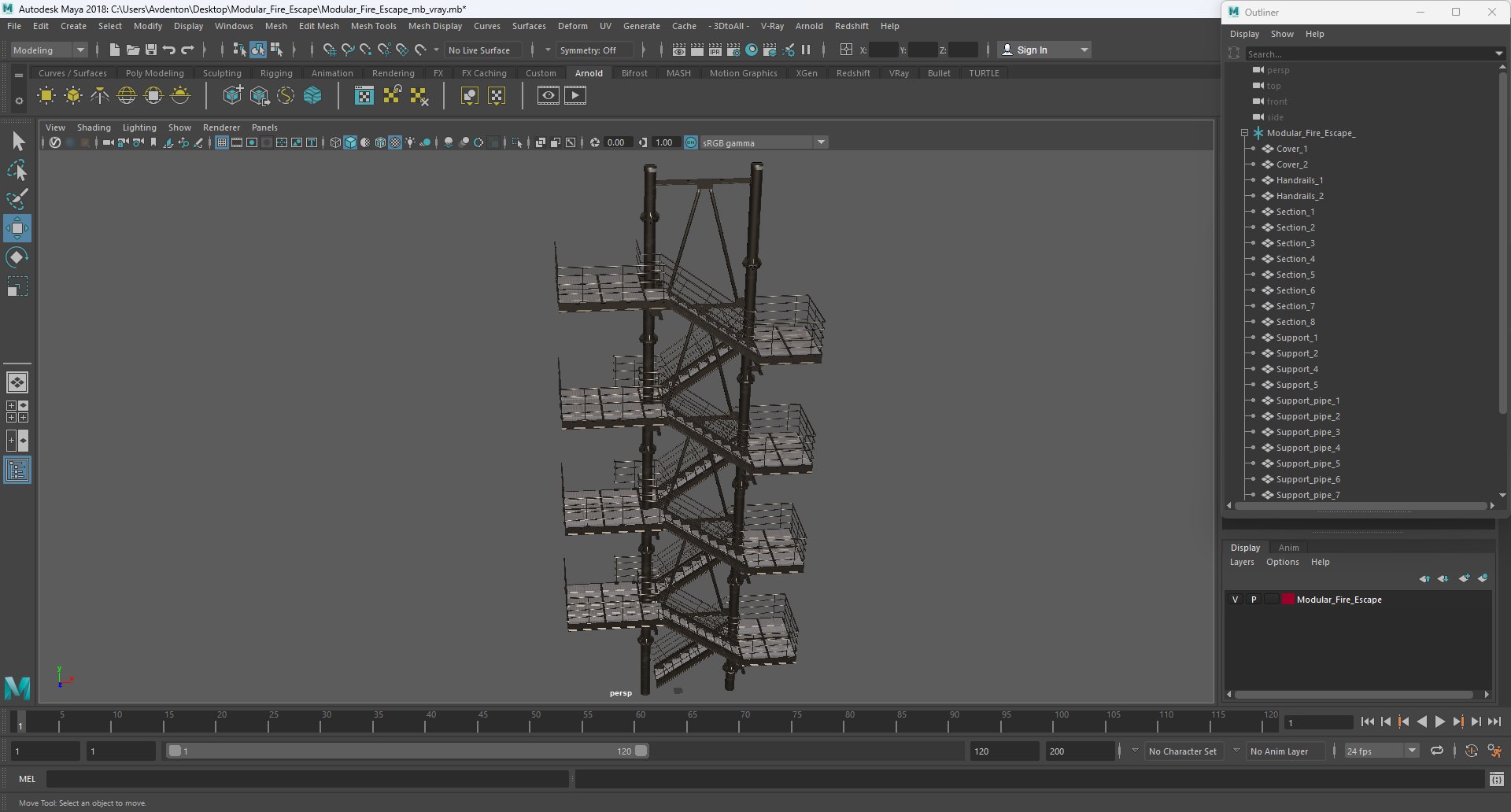Toggle P playback of Modular_Fire_Escape layer

tap(1254, 600)
